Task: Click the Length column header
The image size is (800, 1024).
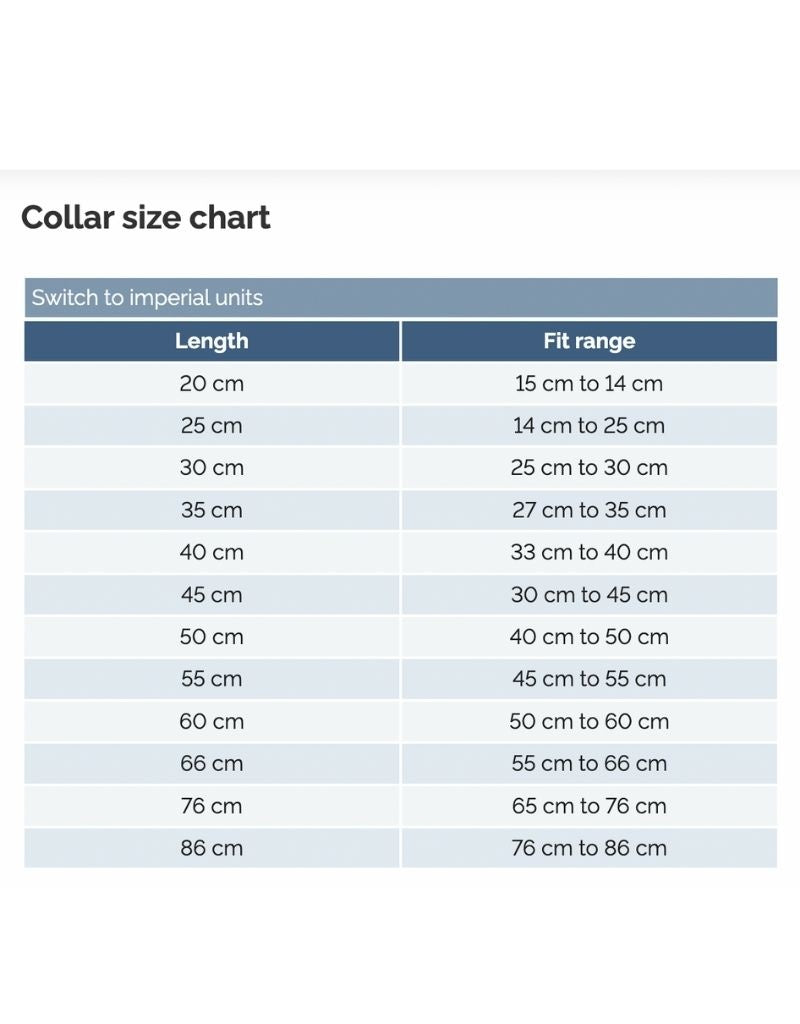Action: pyautogui.click(x=211, y=341)
